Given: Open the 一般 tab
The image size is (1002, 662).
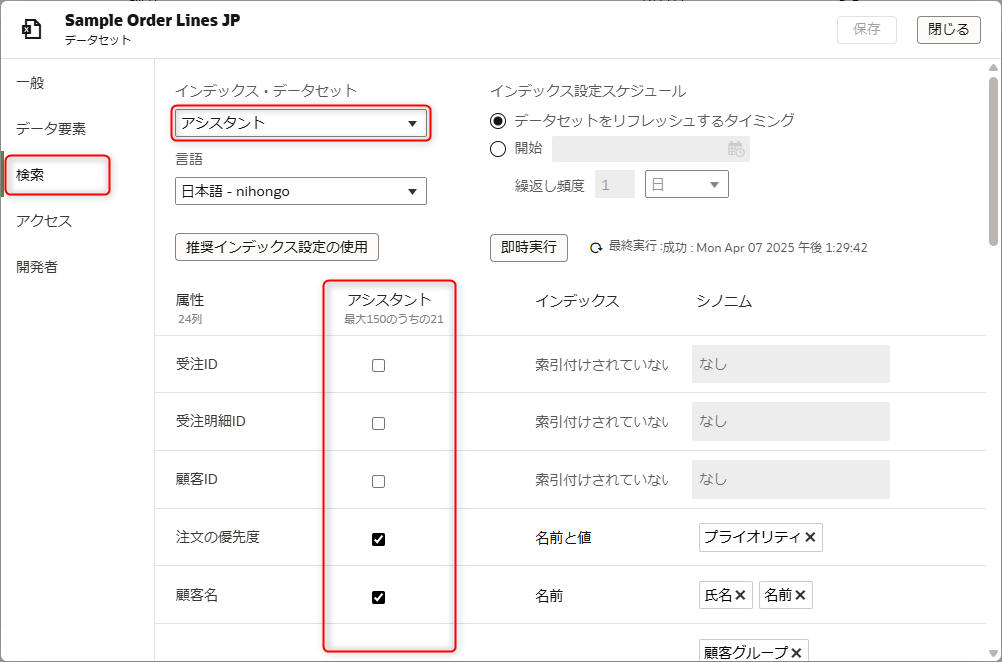Looking at the screenshot, I should click(x=30, y=82).
